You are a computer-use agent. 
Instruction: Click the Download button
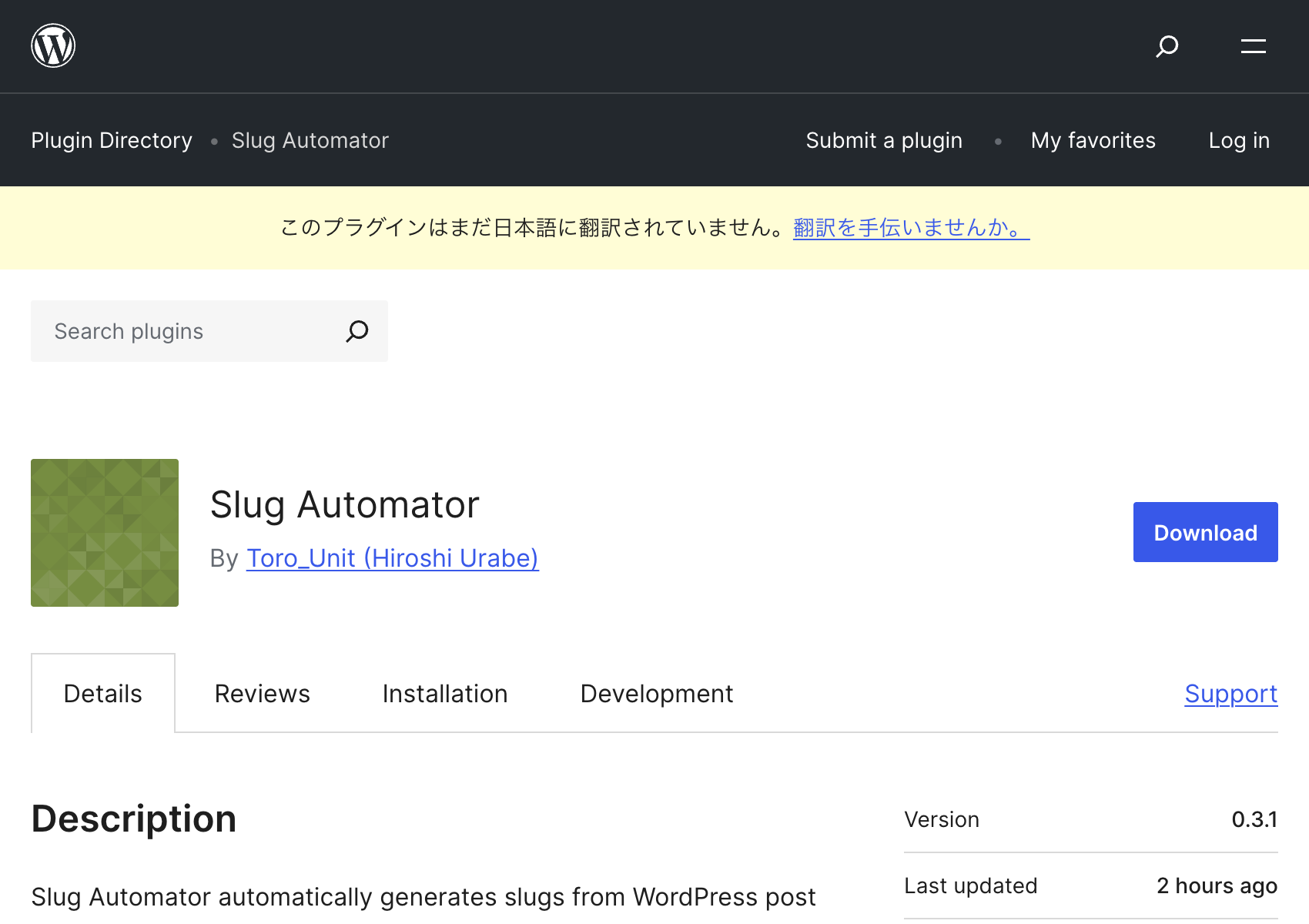tap(1206, 532)
